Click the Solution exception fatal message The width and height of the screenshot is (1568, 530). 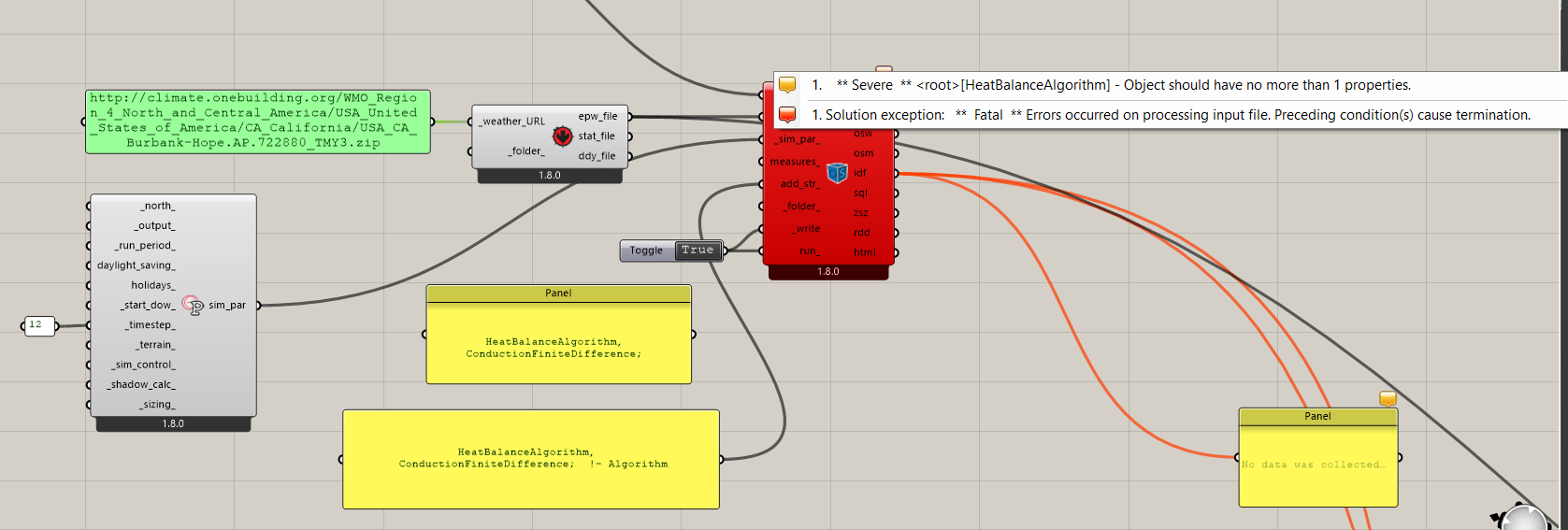(1172, 115)
